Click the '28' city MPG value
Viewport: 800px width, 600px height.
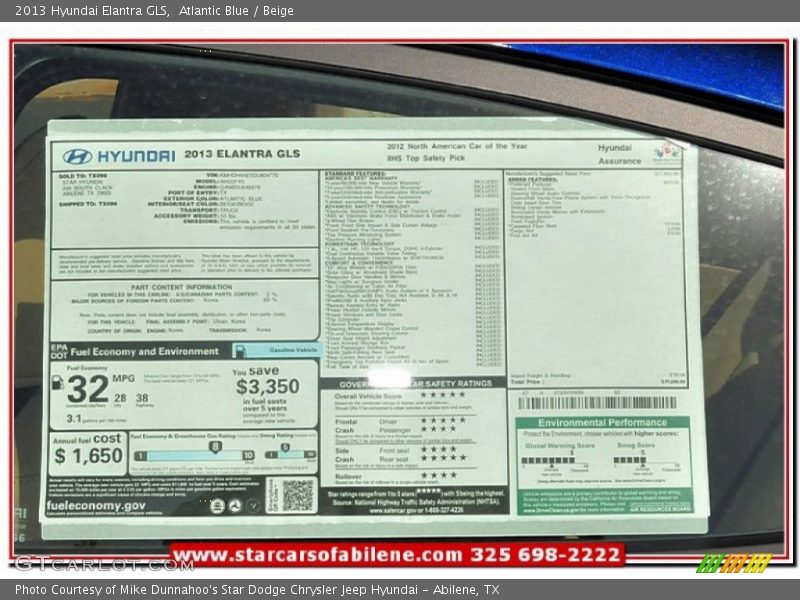tap(120, 398)
